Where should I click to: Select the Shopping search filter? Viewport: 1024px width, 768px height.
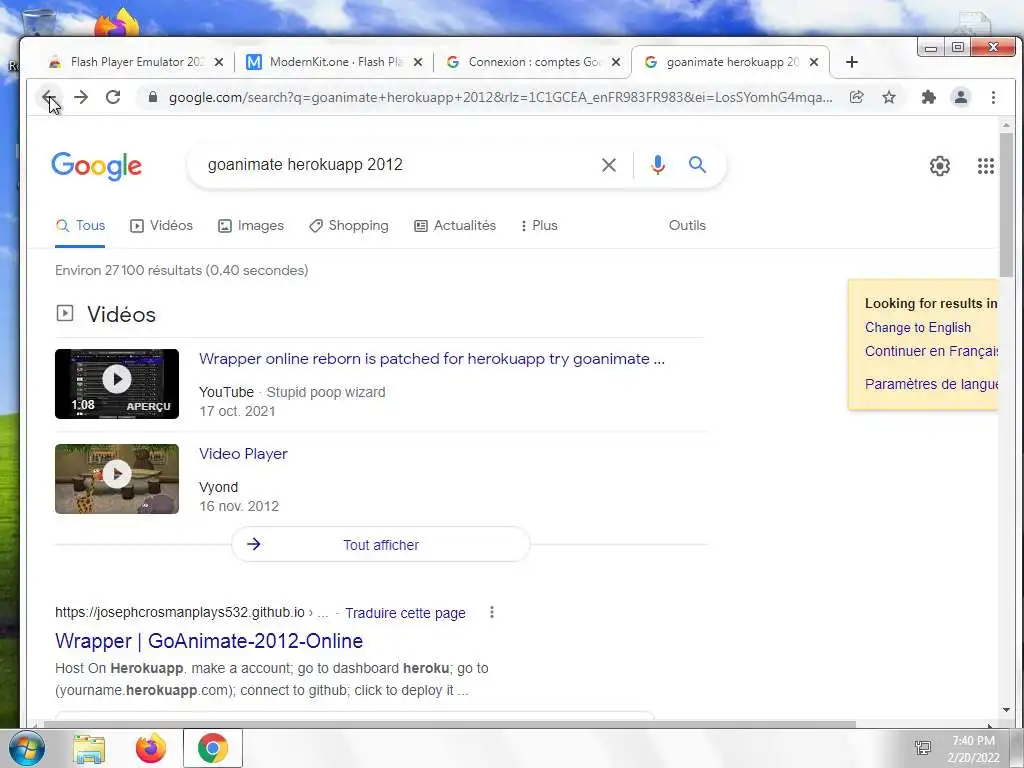tap(349, 225)
